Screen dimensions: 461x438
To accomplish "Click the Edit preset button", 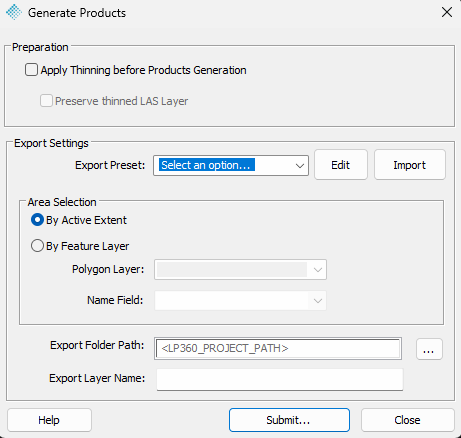I will (341, 165).
